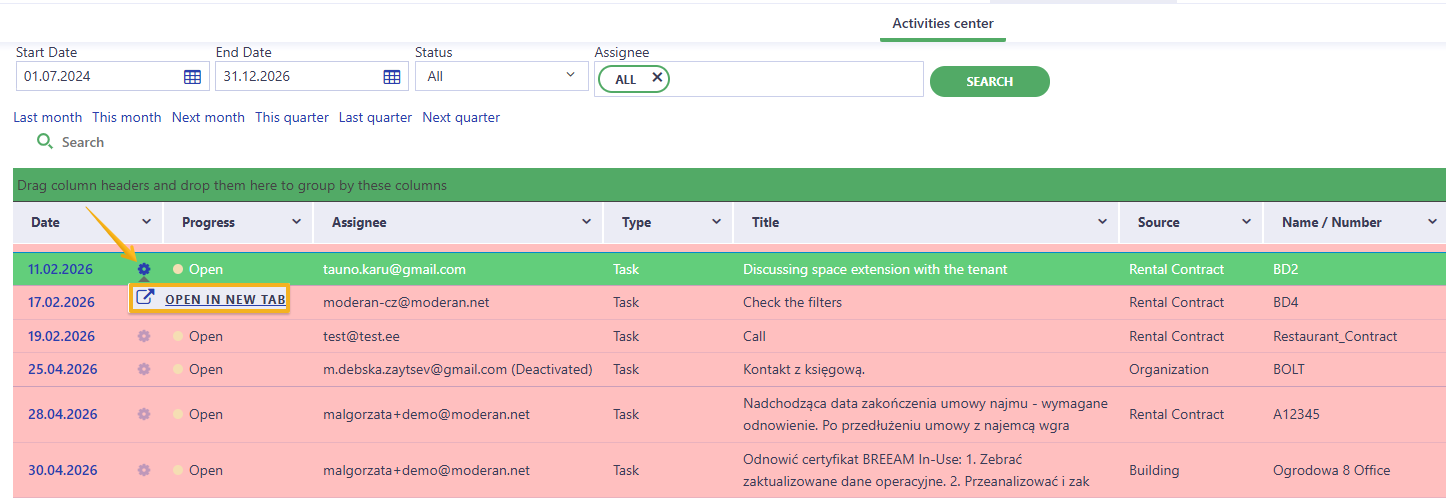The height and width of the screenshot is (498, 1446).
Task: Click name cell BD2
Action: 1285,269
